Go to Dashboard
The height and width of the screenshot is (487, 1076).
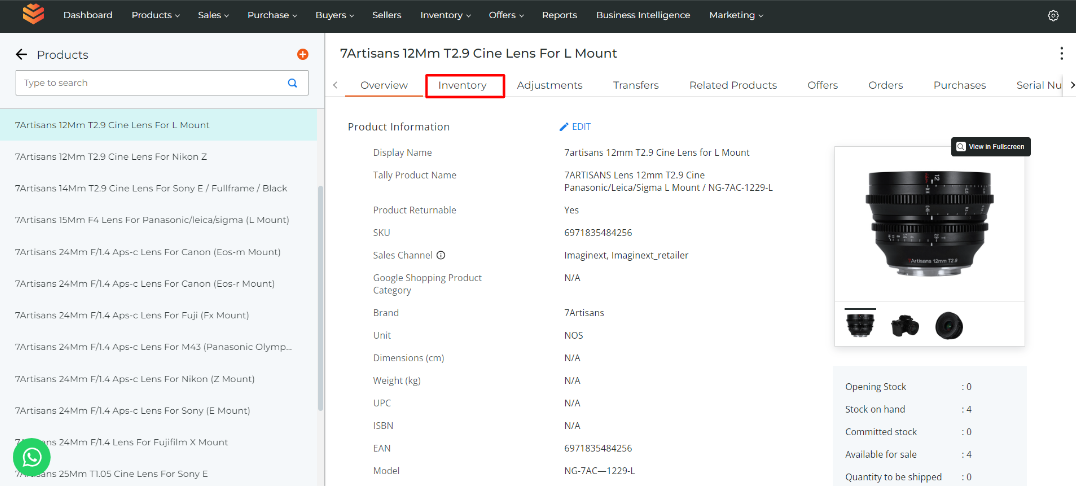pyautogui.click(x=88, y=15)
